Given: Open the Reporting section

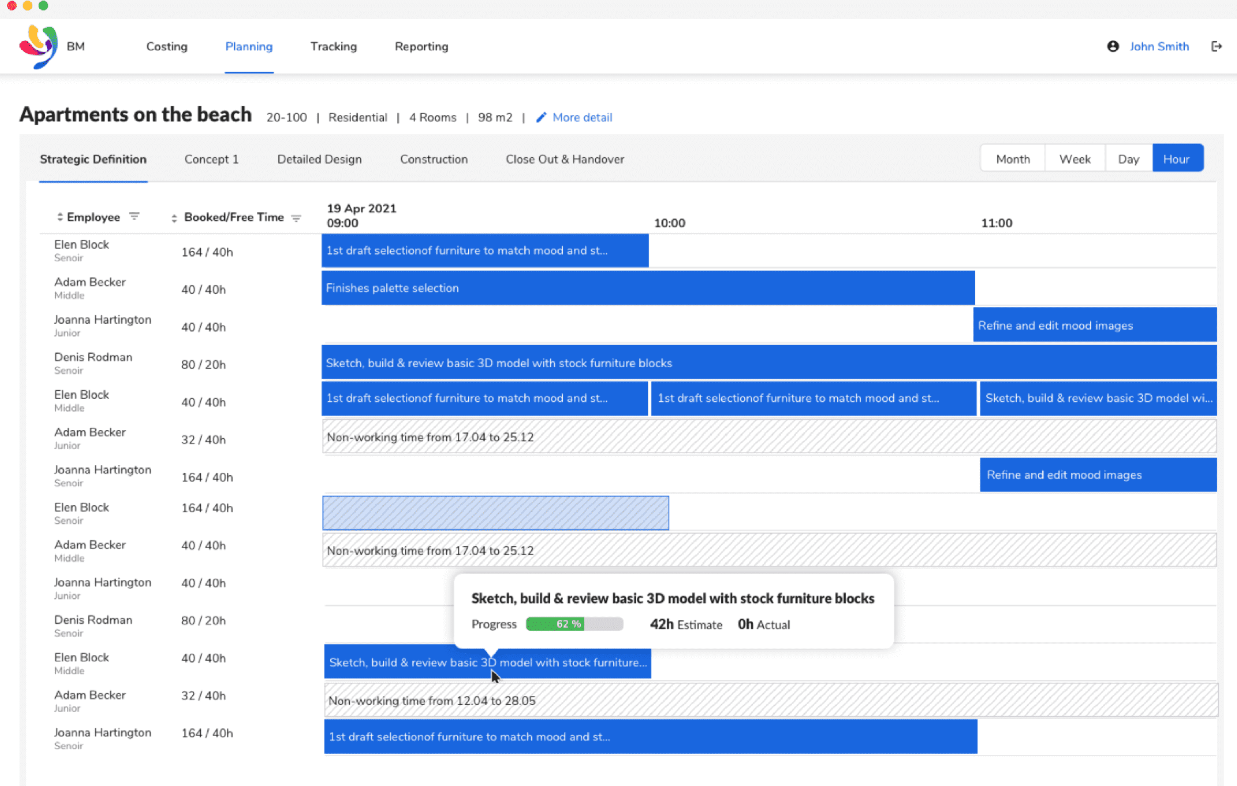Looking at the screenshot, I should (x=421, y=46).
